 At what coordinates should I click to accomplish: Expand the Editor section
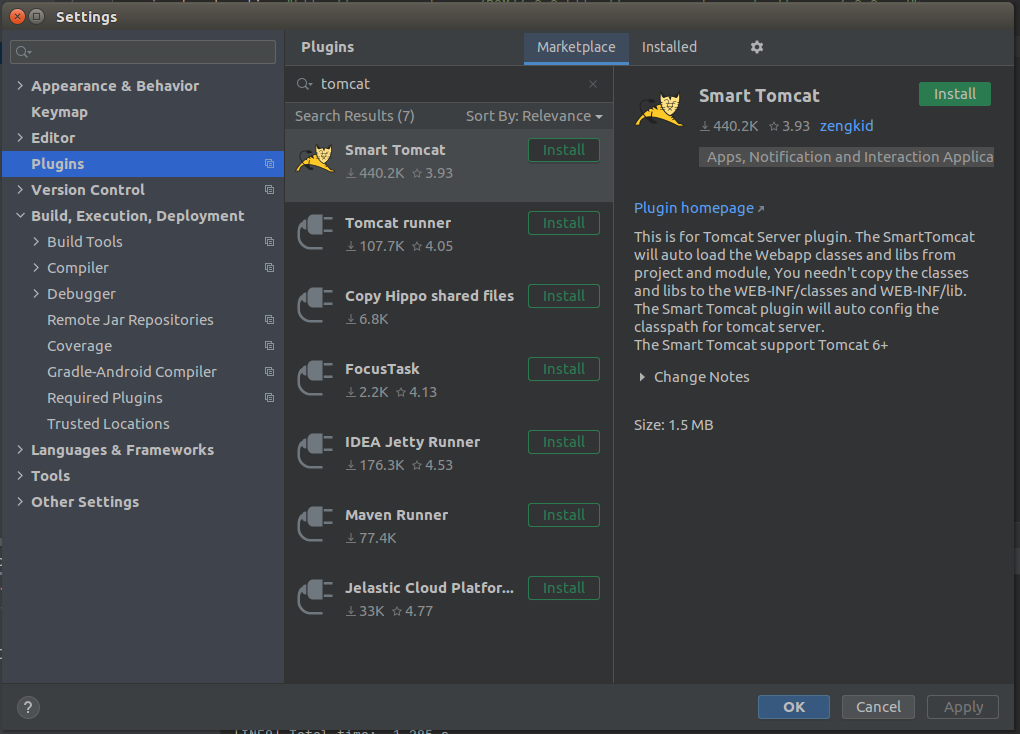click(x=20, y=137)
